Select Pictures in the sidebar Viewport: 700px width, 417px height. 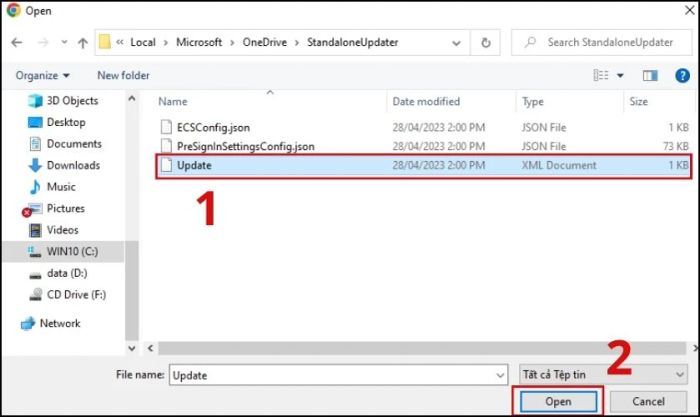tap(66, 208)
